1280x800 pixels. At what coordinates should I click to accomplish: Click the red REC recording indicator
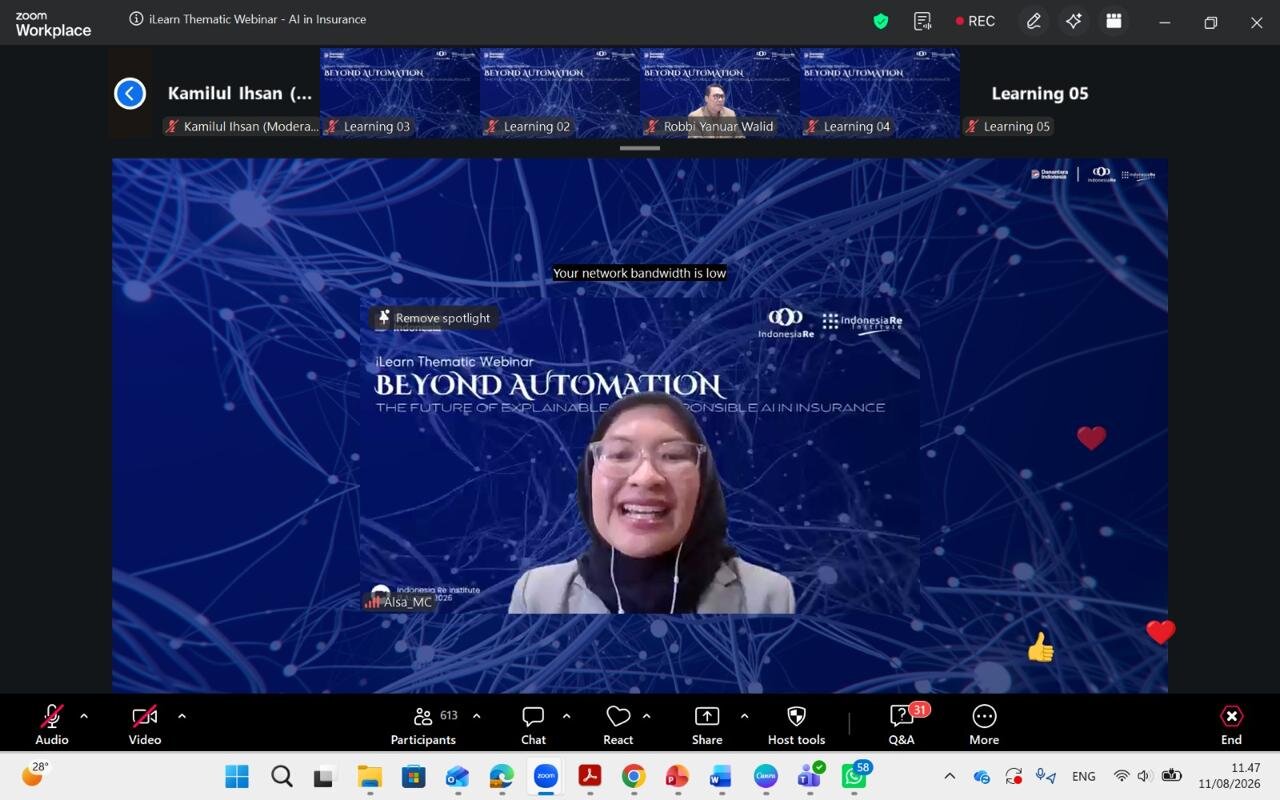point(975,21)
